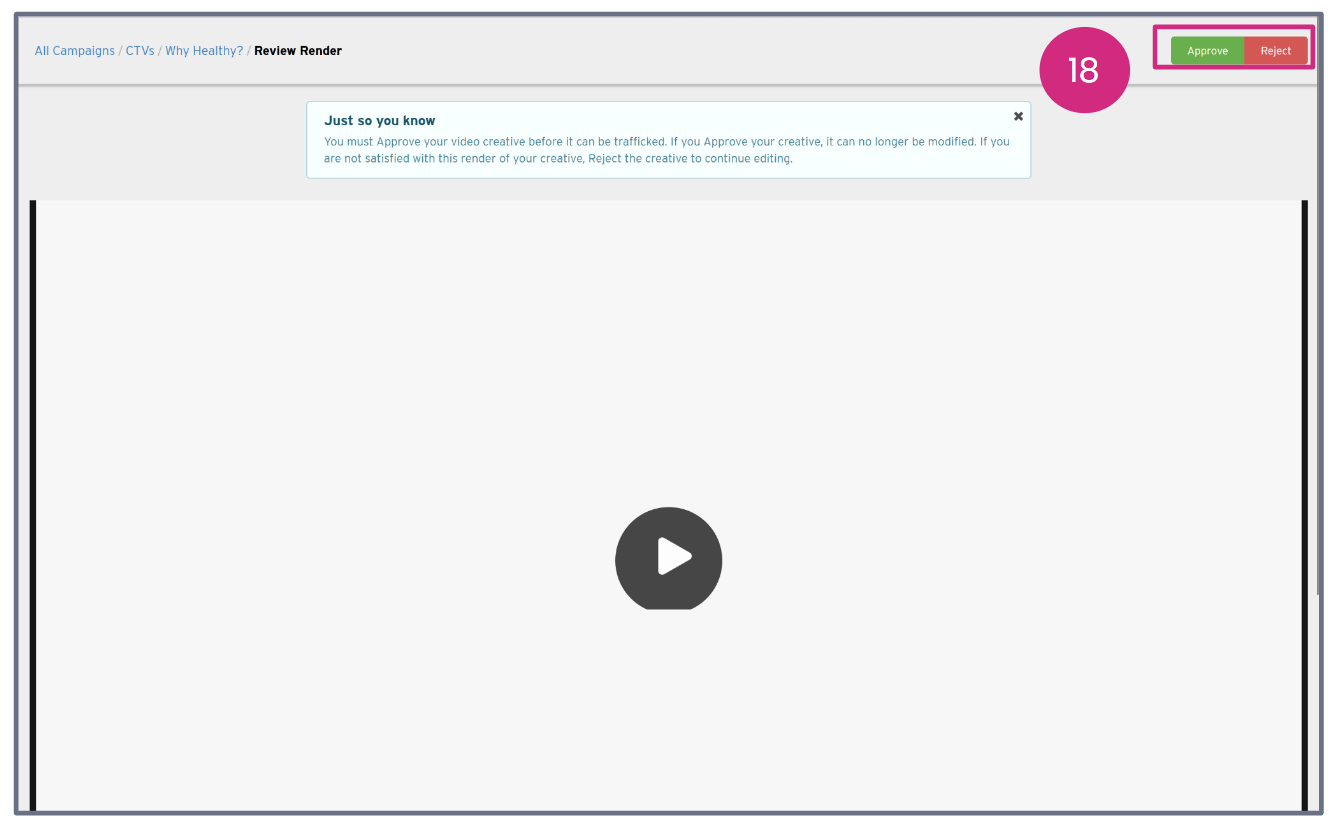Open the CTVs breadcrumb link
This screenshot has height=822, width=1333.
click(x=140, y=51)
